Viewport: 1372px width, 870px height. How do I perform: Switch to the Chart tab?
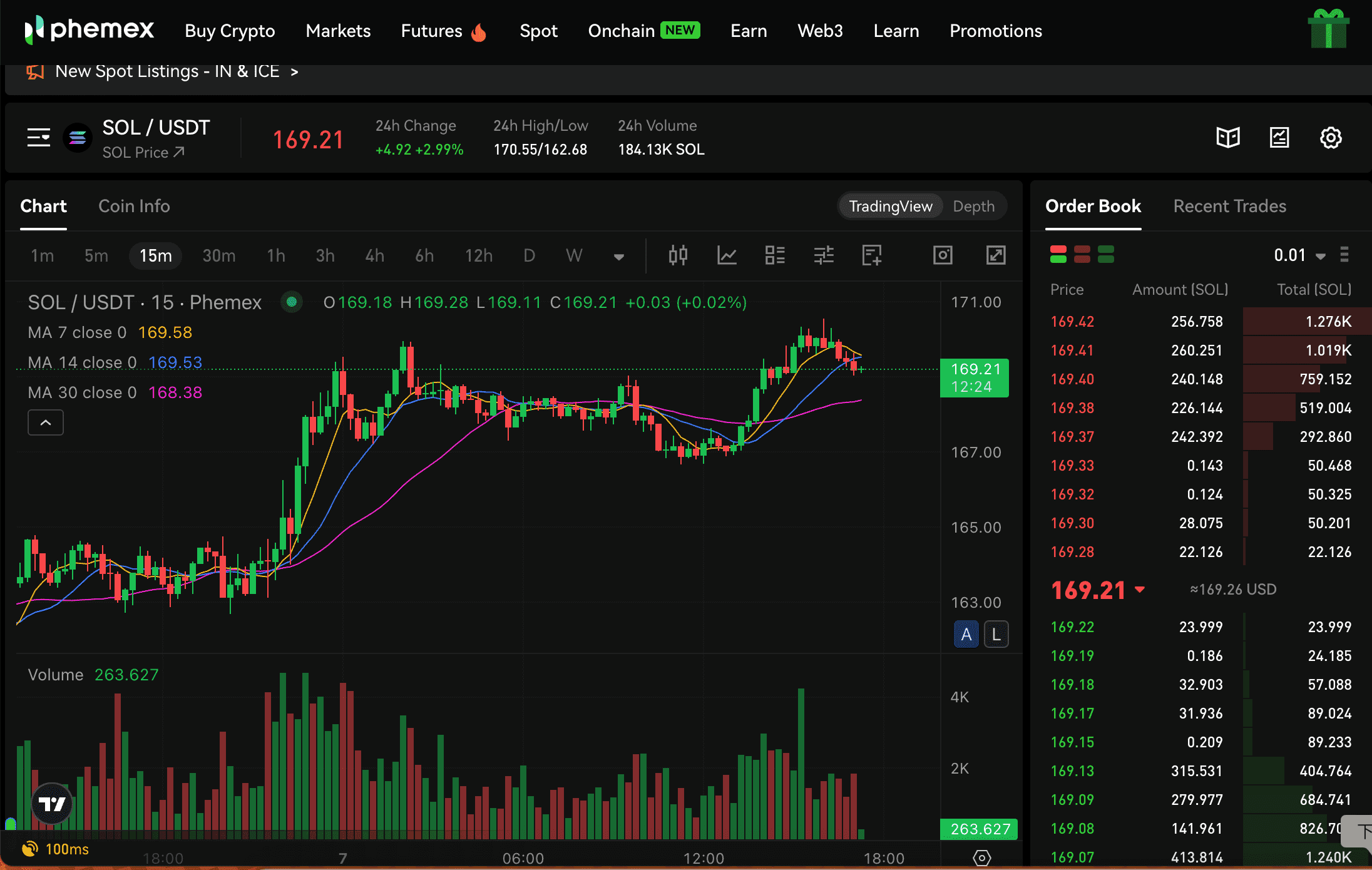(43, 206)
